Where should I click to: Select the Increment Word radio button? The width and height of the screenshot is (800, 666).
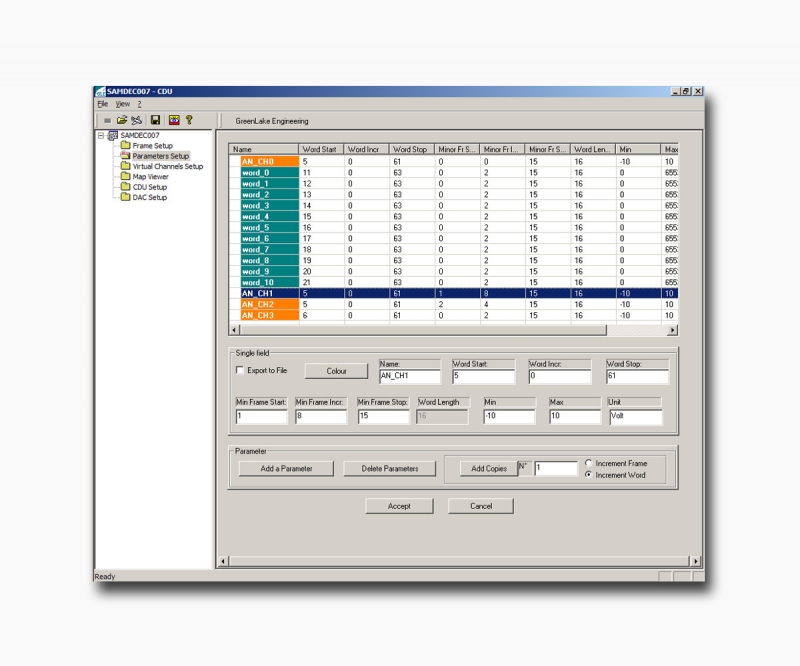(x=588, y=475)
